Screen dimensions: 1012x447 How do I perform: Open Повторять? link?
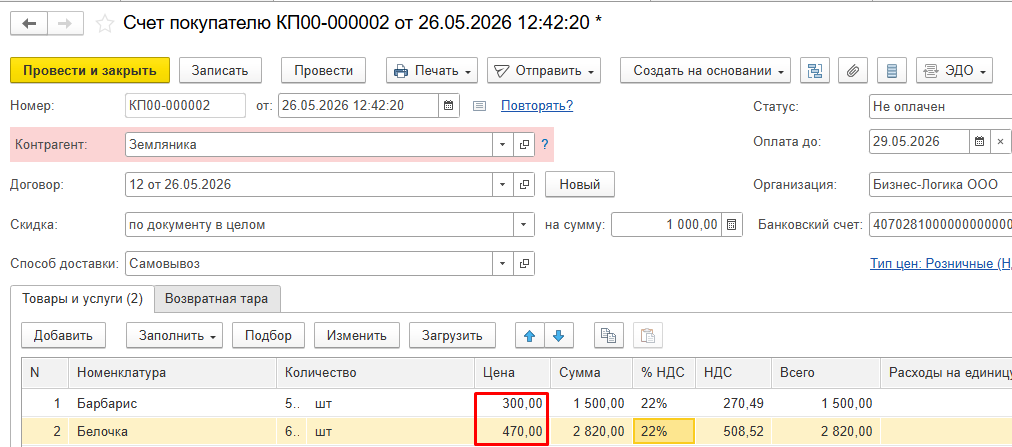click(x=537, y=106)
